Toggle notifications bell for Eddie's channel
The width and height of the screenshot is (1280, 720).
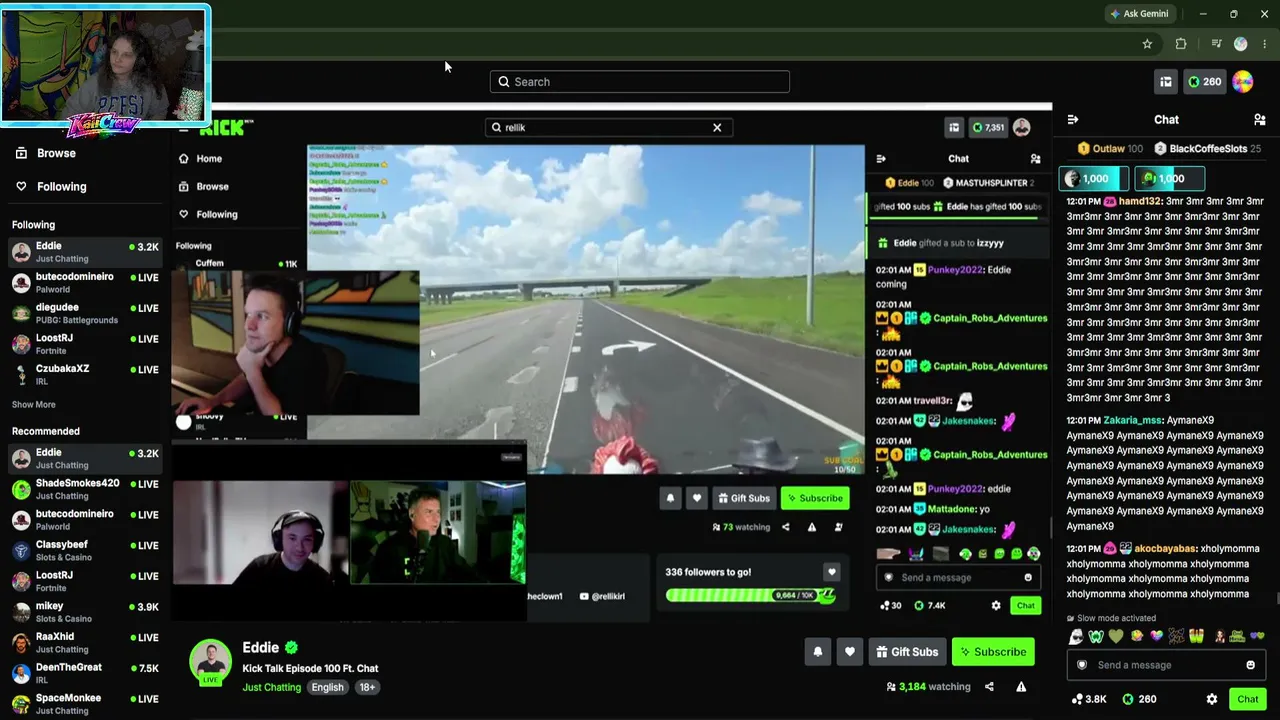(x=818, y=652)
